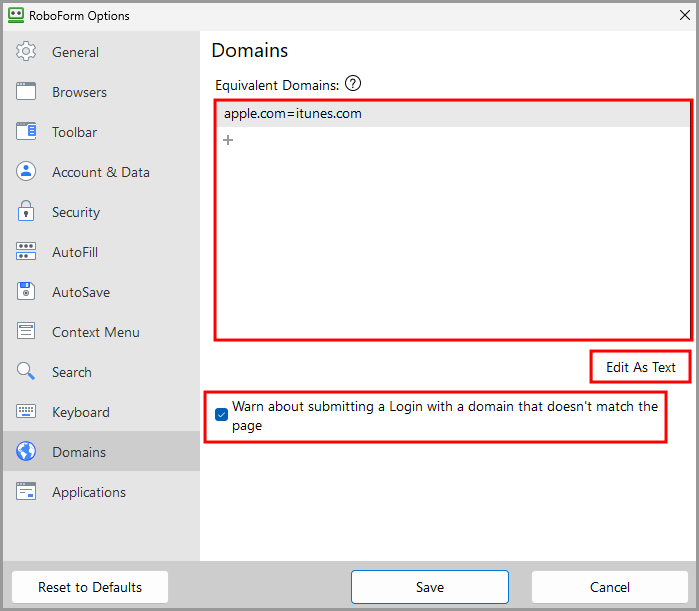The height and width of the screenshot is (611, 699).
Task: Click the RoboForm logo in title bar
Action: click(x=16, y=15)
